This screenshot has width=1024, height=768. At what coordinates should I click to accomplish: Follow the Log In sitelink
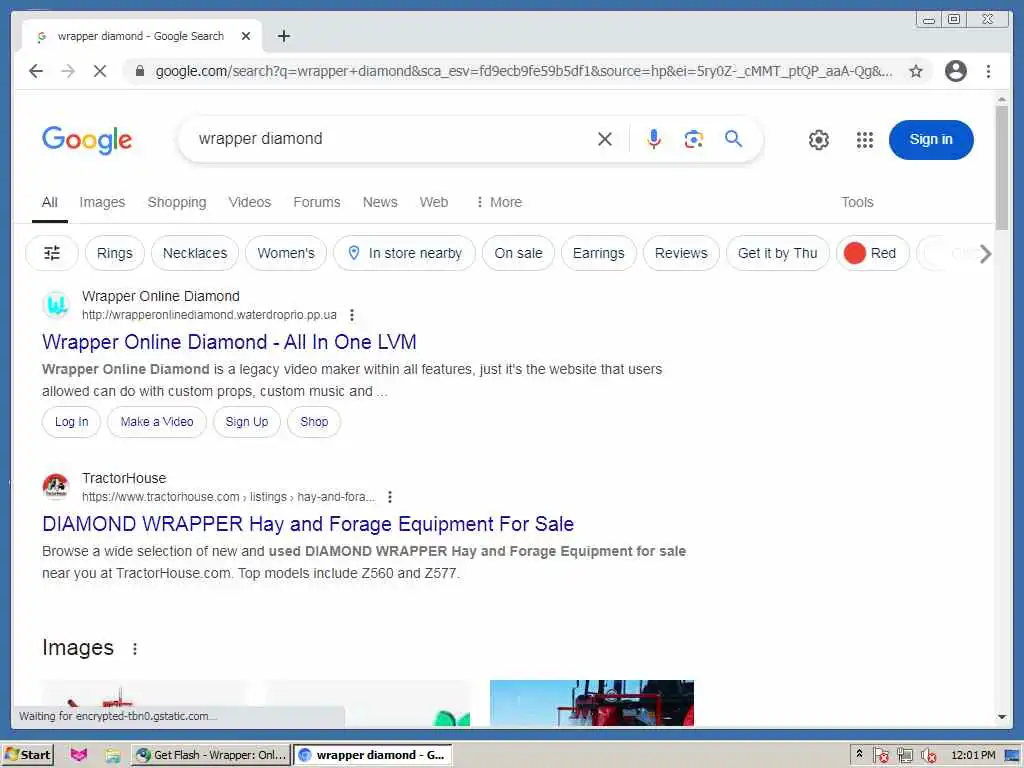coord(71,422)
